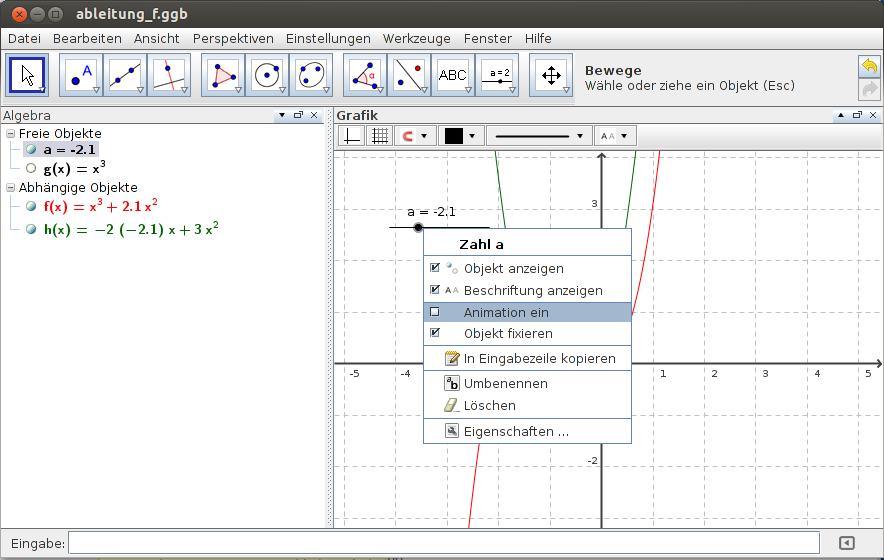The height and width of the screenshot is (560, 884).
Task: Hide function g(x) visibility circle
Action: coord(31,169)
